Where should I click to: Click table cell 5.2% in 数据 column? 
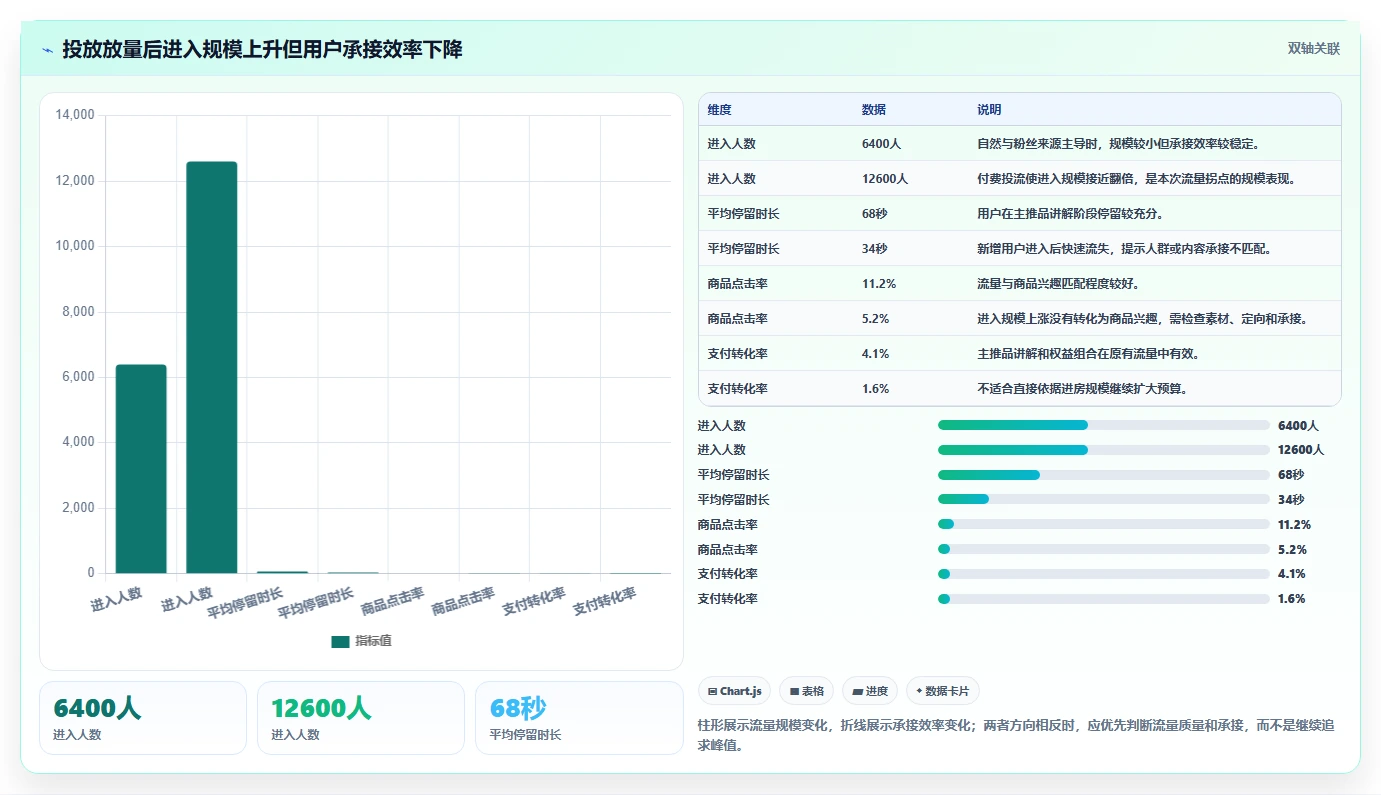876,319
